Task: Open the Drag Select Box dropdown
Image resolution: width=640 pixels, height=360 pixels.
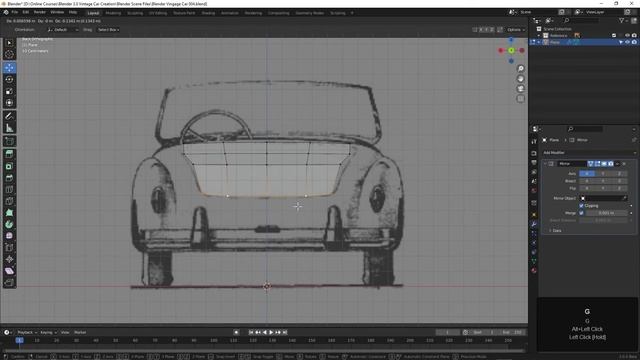Action: [108, 30]
